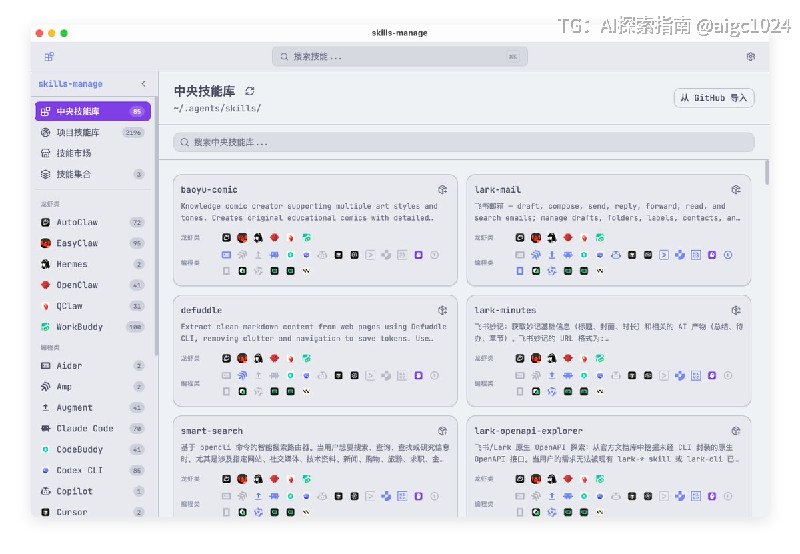
Task: Open the smart-search skill title
Action: click(212, 431)
